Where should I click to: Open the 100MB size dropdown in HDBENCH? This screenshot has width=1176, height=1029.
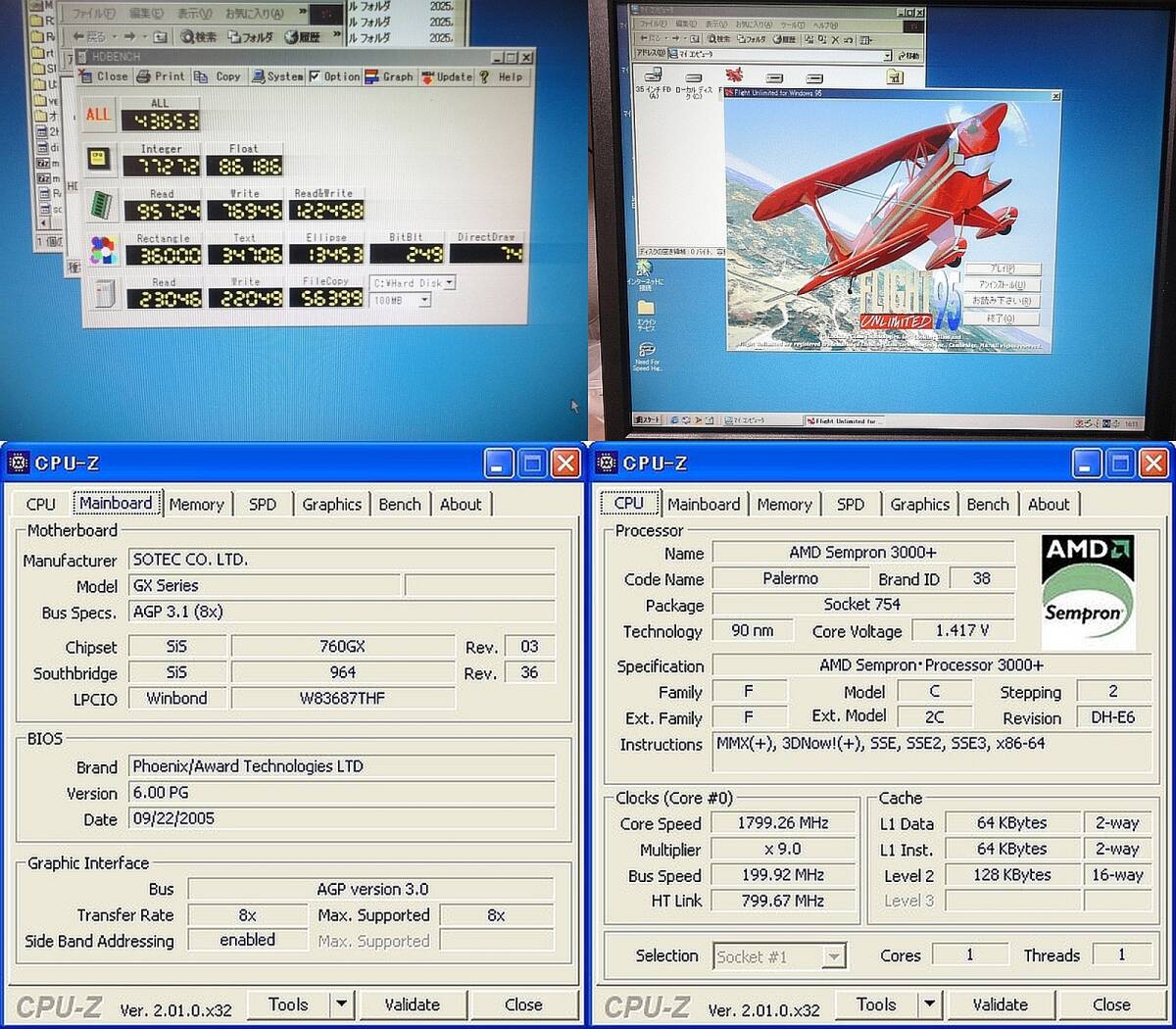[x=425, y=300]
